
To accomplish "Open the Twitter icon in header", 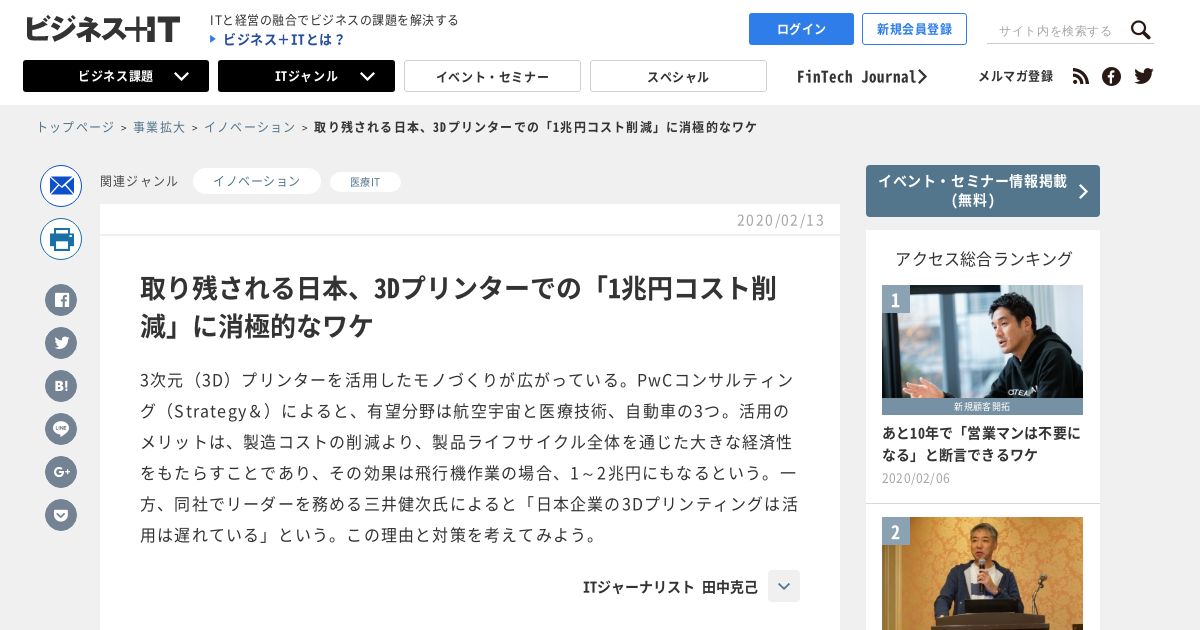I will click(x=1144, y=76).
